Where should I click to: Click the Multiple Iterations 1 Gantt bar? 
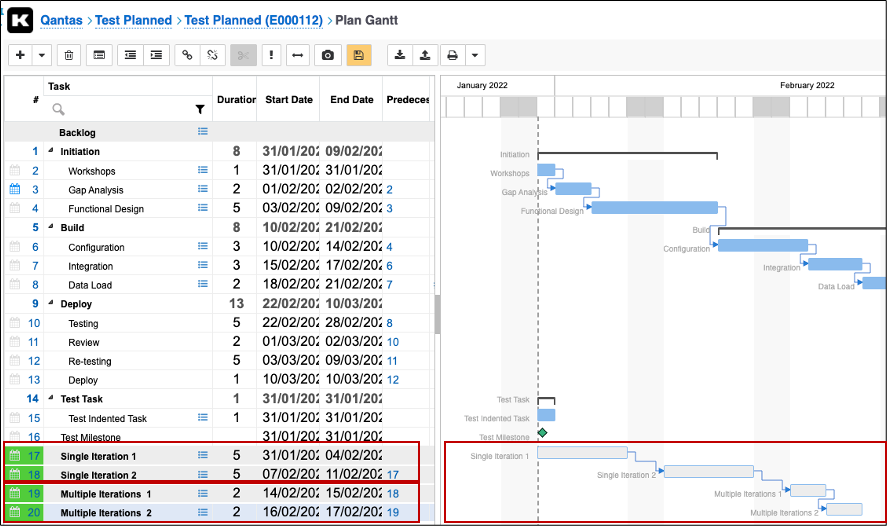click(808, 490)
